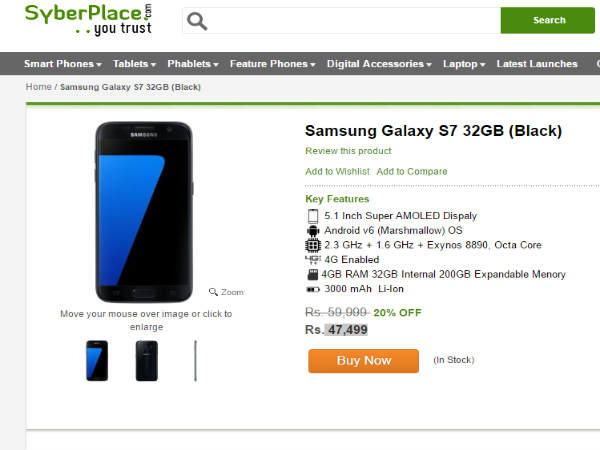Image resolution: width=600 pixels, height=450 pixels.
Task: Click the display feature icon
Action: tap(312, 216)
